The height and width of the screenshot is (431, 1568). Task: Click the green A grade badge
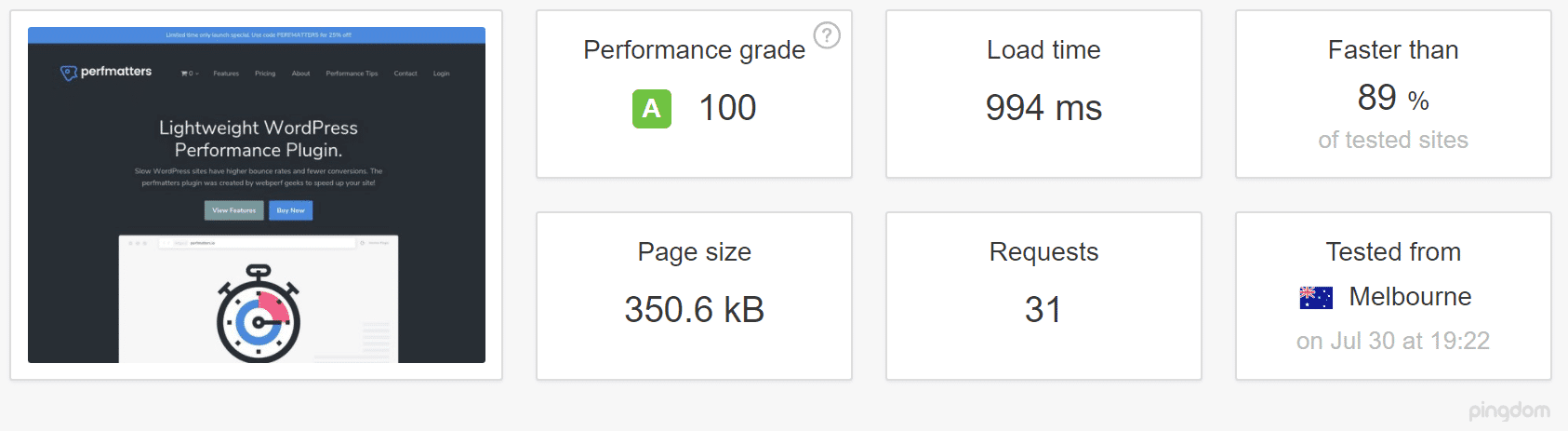[651, 109]
